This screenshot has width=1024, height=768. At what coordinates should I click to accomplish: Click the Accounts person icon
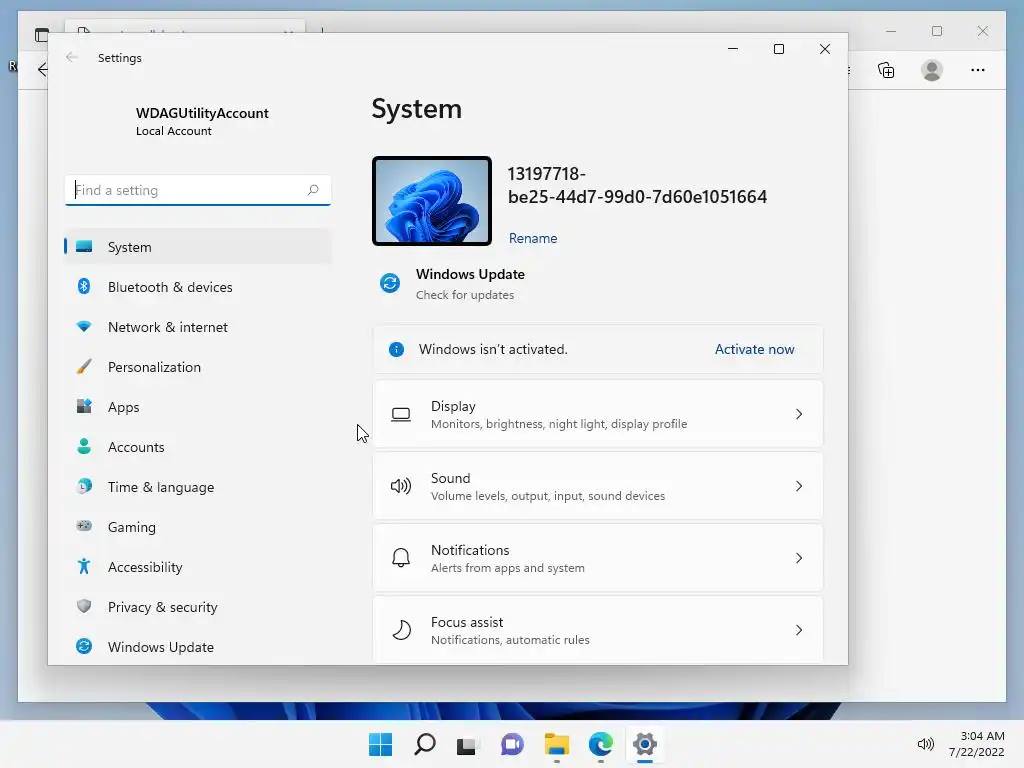[84, 446]
